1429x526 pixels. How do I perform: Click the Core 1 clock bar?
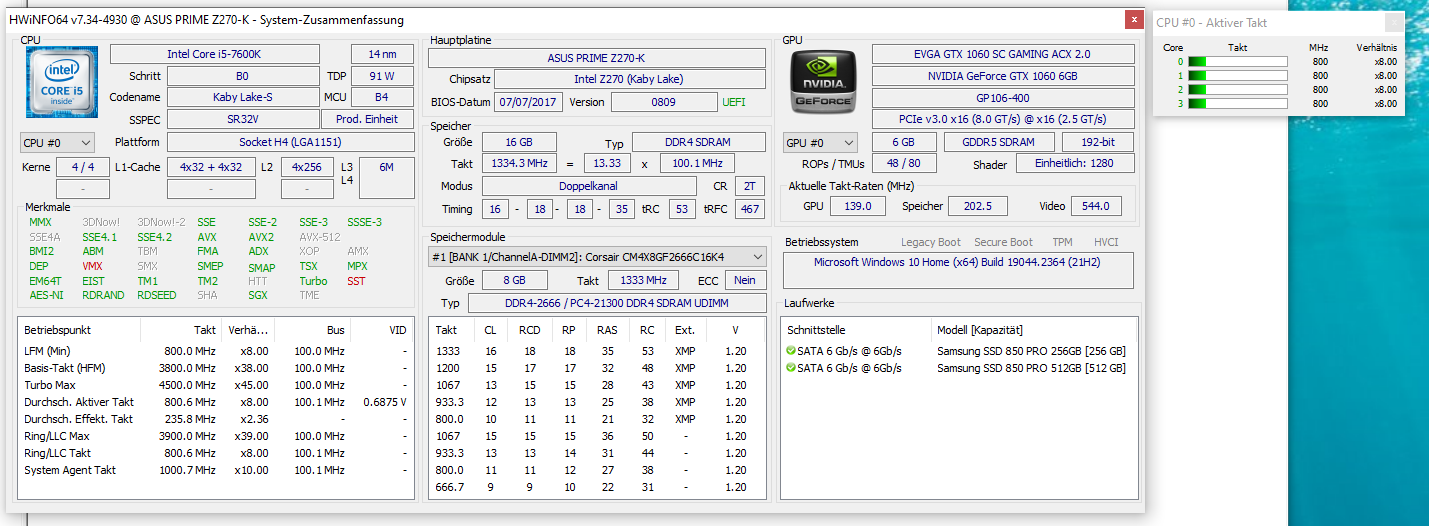[1238, 76]
